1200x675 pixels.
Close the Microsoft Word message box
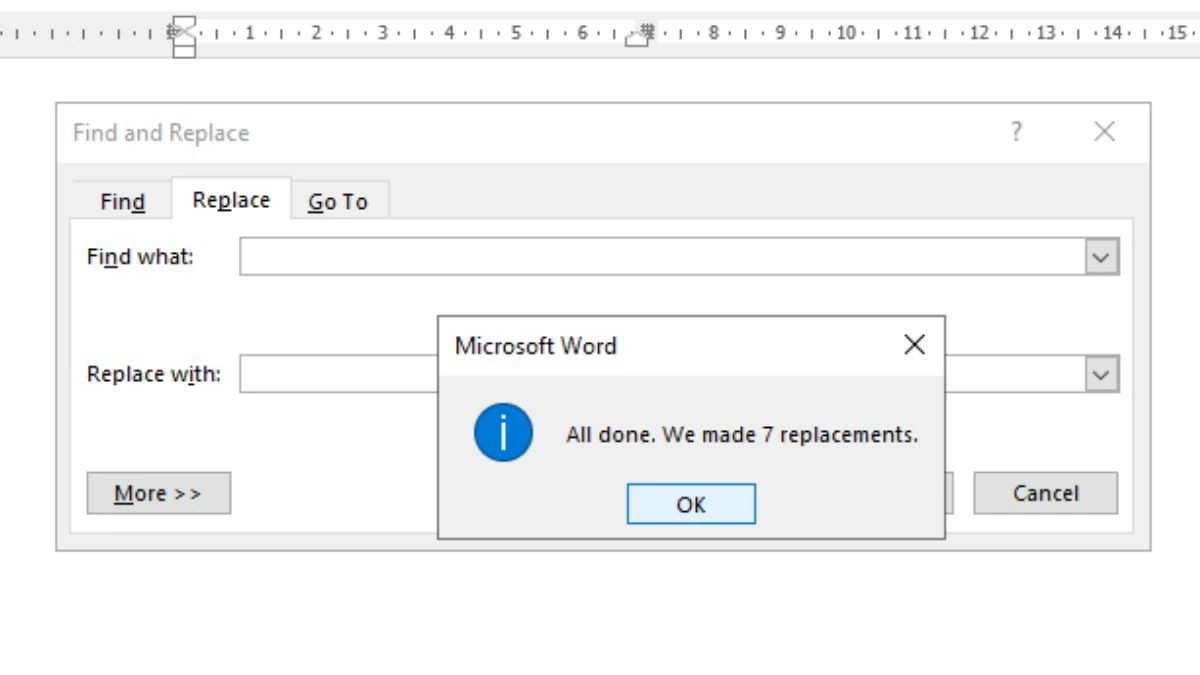click(913, 345)
